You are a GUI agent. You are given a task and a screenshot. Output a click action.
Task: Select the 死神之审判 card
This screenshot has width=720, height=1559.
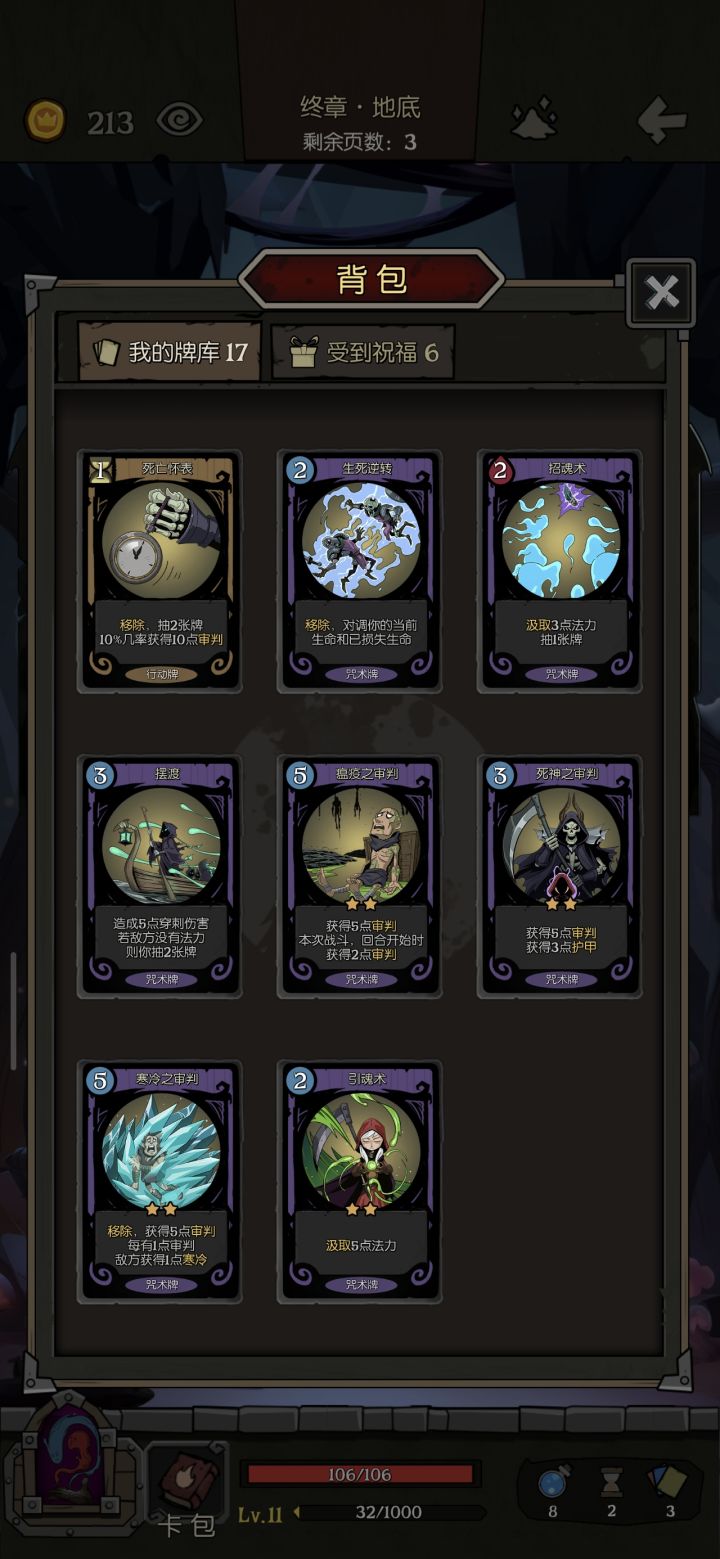(x=560, y=876)
